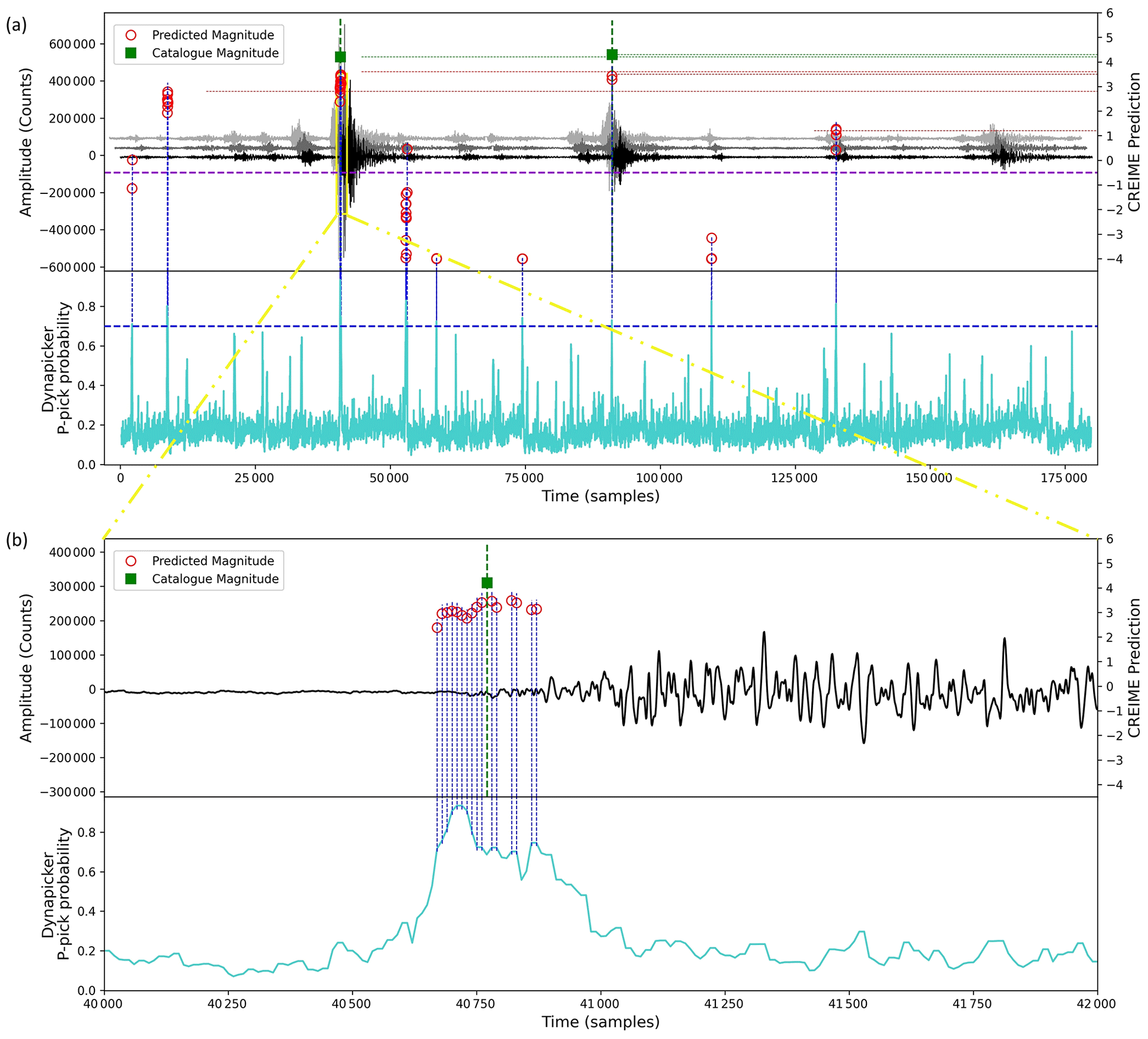1148x1039 pixels.
Task: Click tallest waveform peak in panel (b)
Action: (x=764, y=632)
